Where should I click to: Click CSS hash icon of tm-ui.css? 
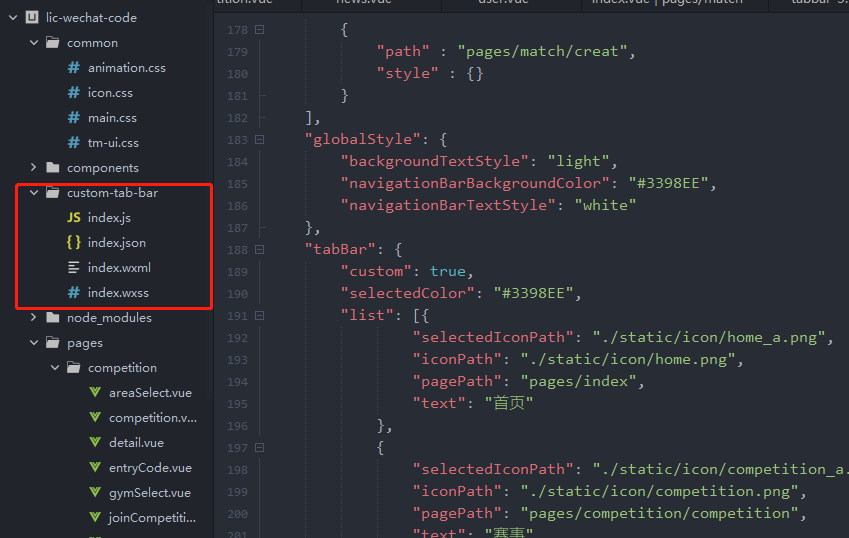(74, 142)
